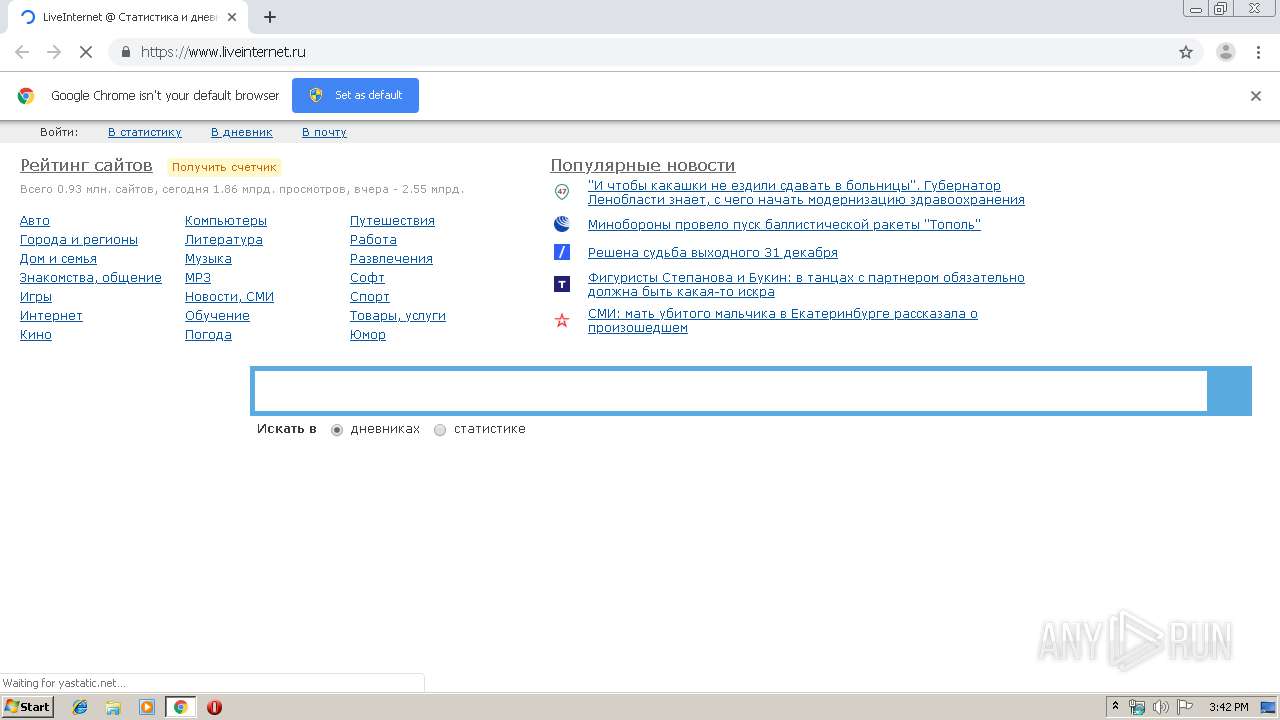Switch to Chrome taskbar button
The image size is (1280, 720).
(x=180, y=707)
